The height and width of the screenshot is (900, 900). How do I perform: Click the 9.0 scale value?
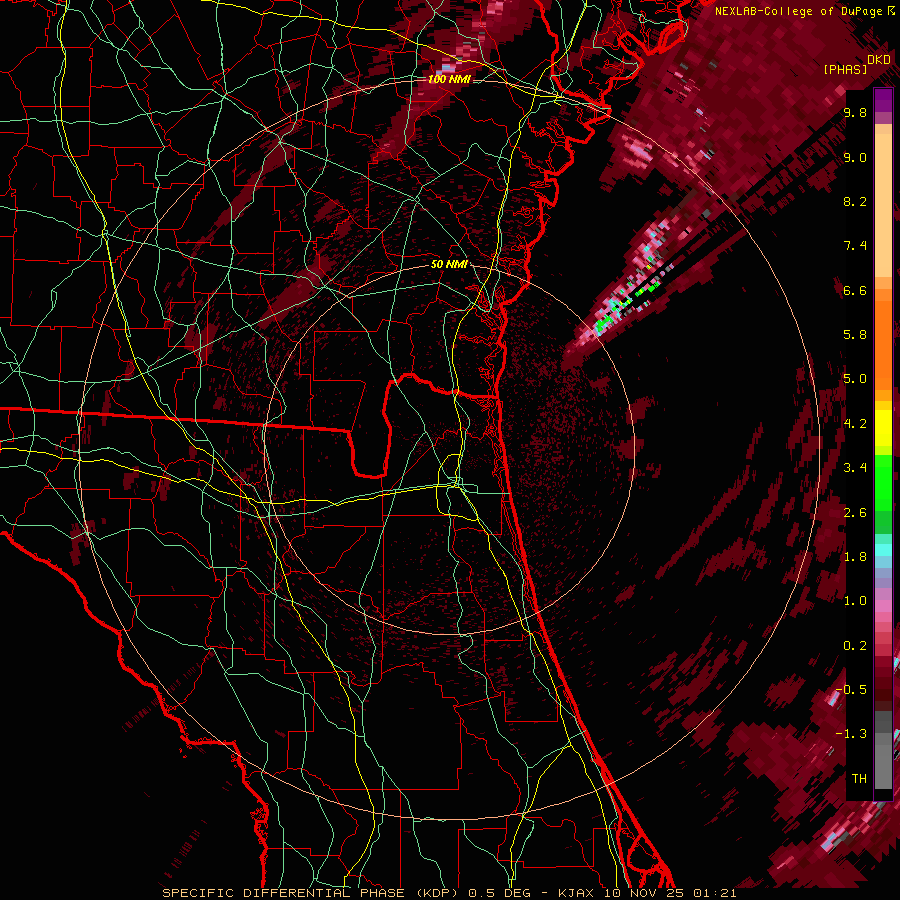click(855, 157)
